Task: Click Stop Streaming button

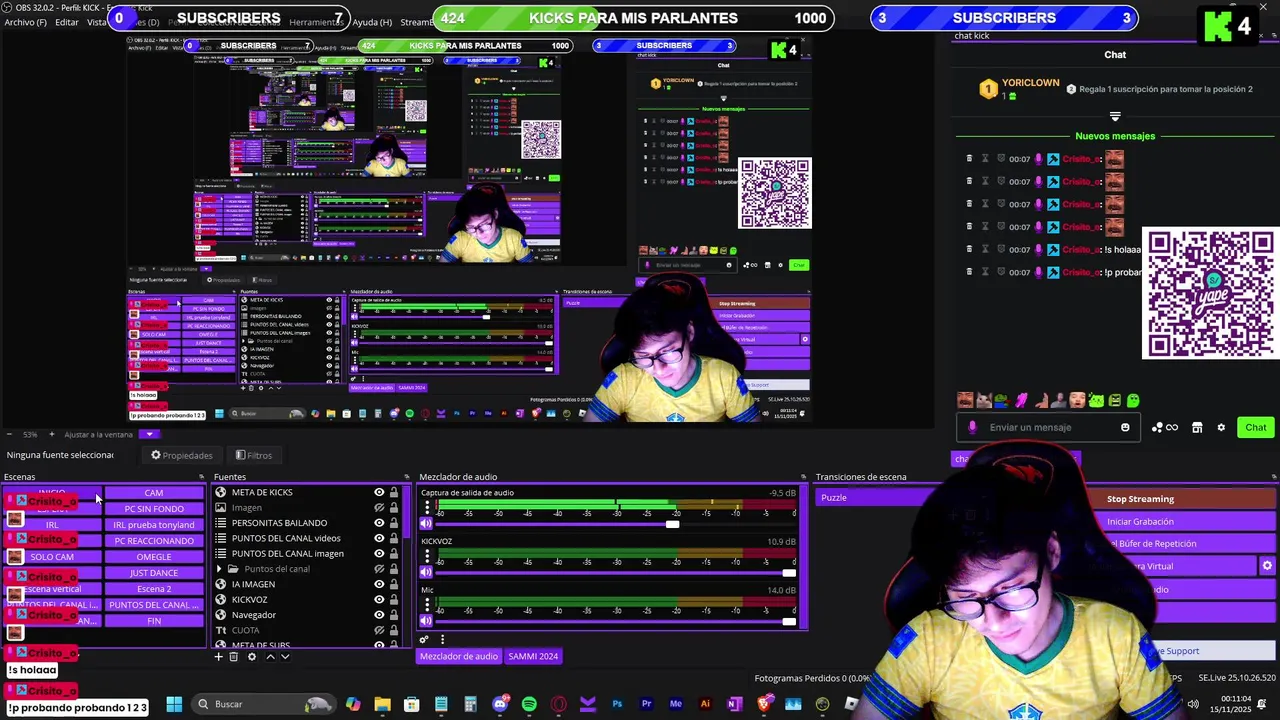Action: pyautogui.click(x=1140, y=499)
